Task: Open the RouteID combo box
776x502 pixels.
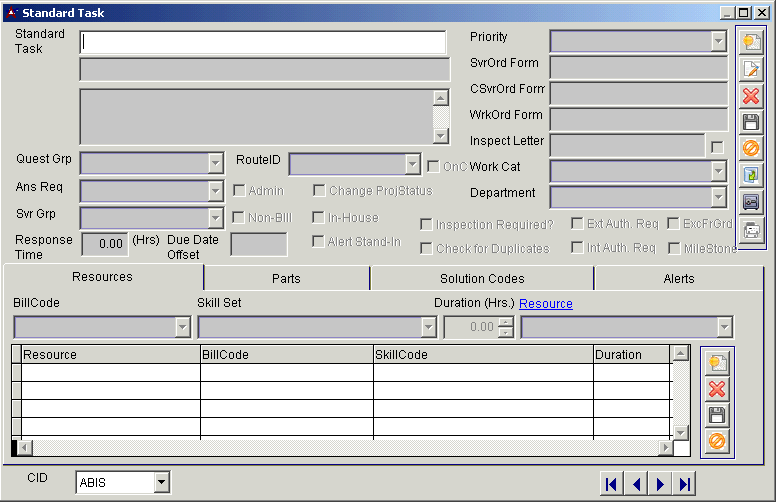Action: [412, 164]
